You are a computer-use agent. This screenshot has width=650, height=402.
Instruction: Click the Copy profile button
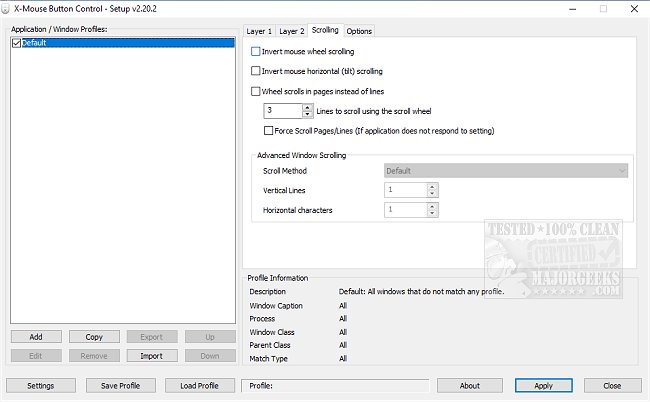point(94,337)
